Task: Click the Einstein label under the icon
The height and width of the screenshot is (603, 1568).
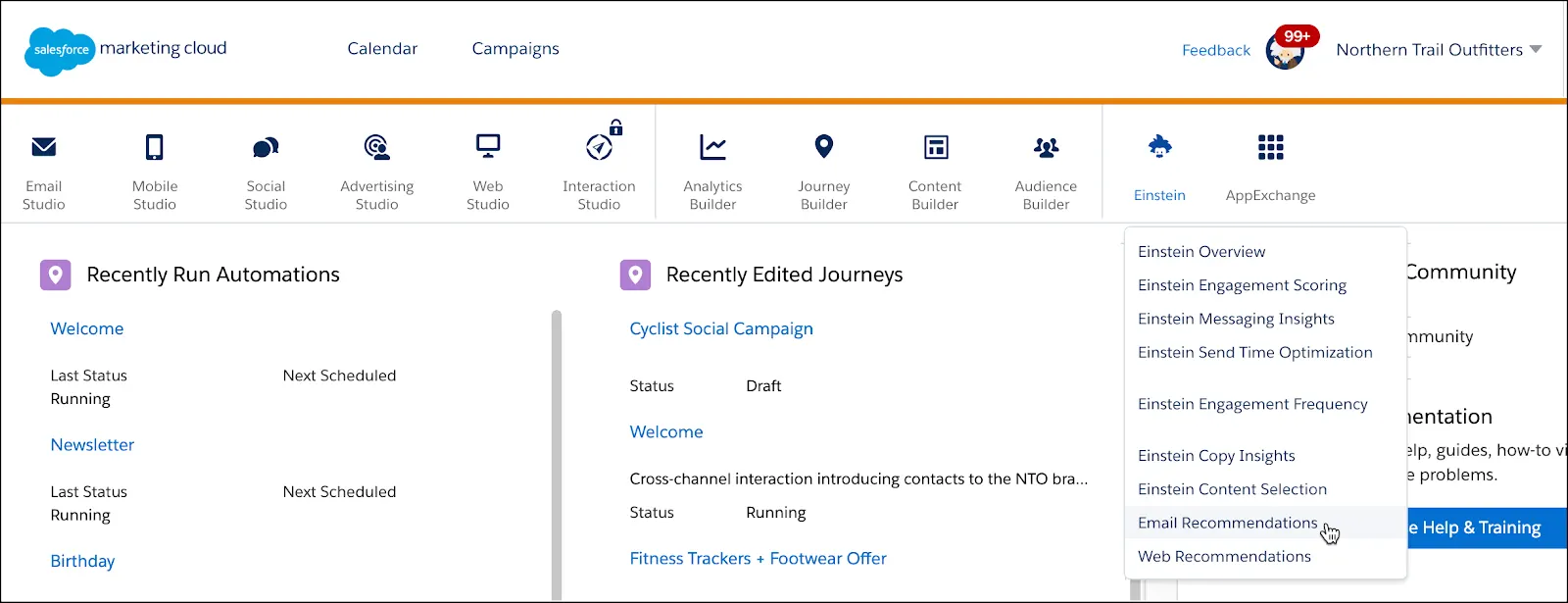Action: [x=1159, y=195]
